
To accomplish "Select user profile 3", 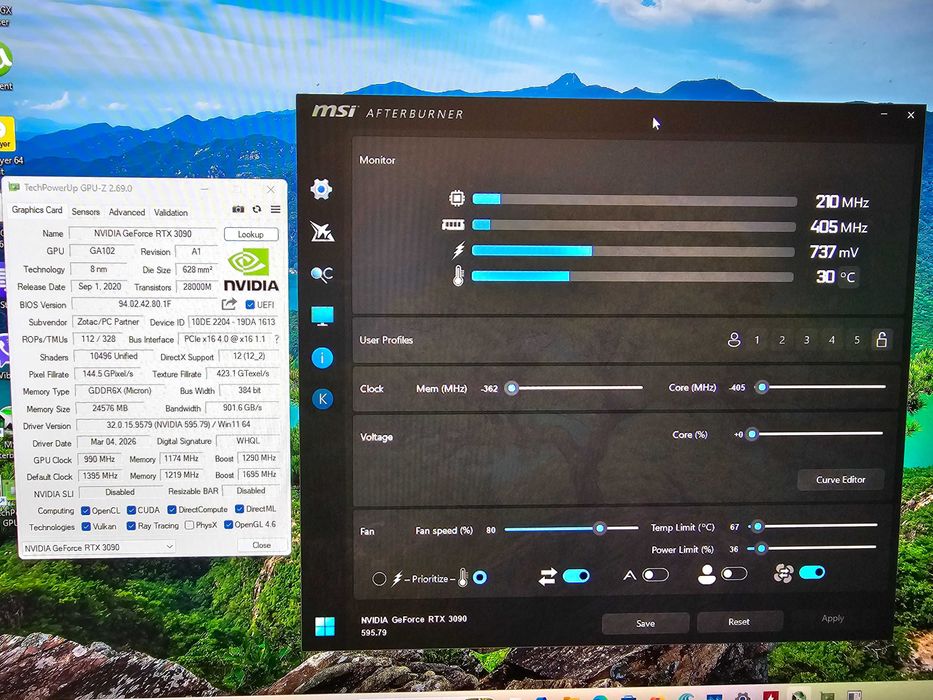I will pyautogui.click(x=807, y=340).
